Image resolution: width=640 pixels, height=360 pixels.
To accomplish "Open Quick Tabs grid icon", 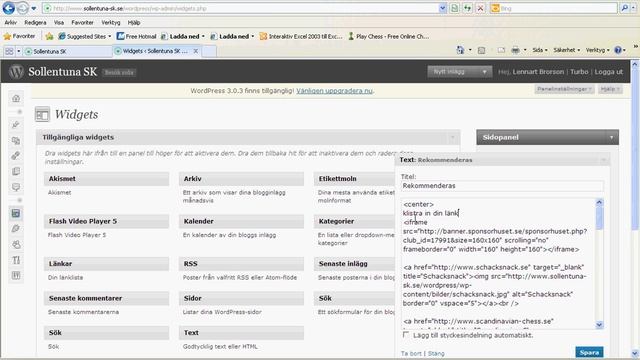I will point(9,51).
